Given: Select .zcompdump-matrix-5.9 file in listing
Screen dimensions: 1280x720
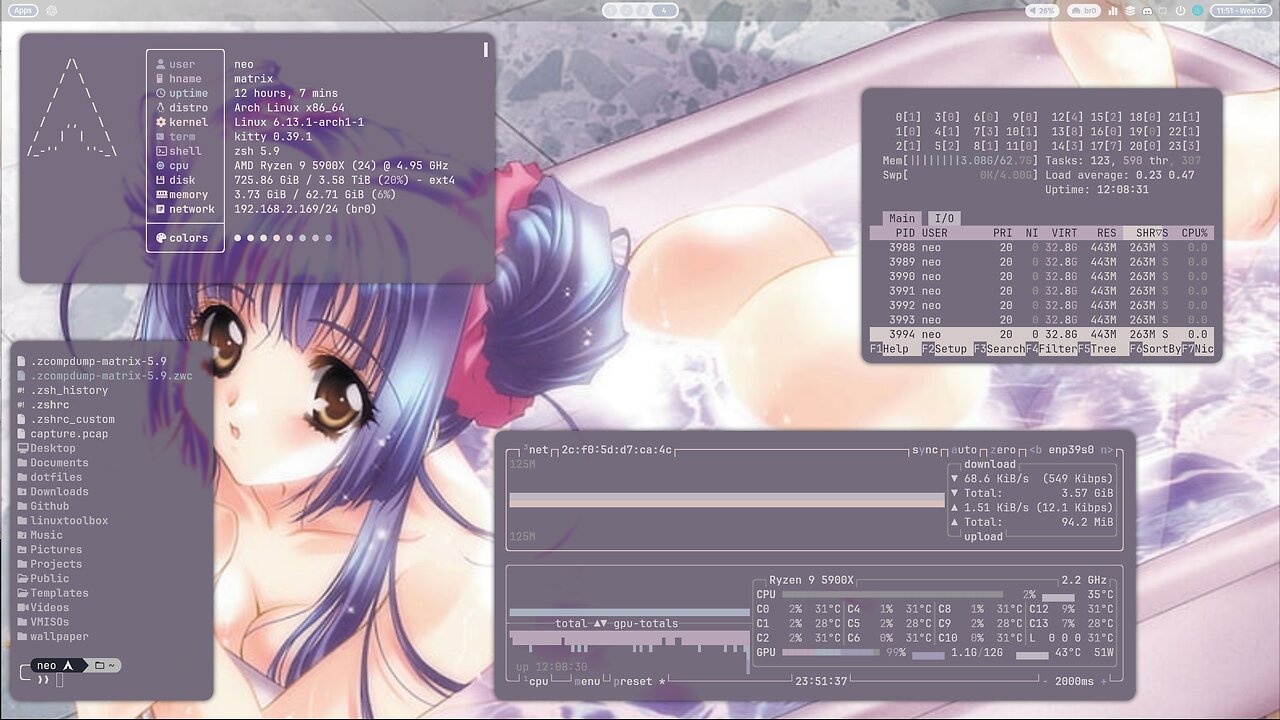Looking at the screenshot, I should [x=98, y=361].
